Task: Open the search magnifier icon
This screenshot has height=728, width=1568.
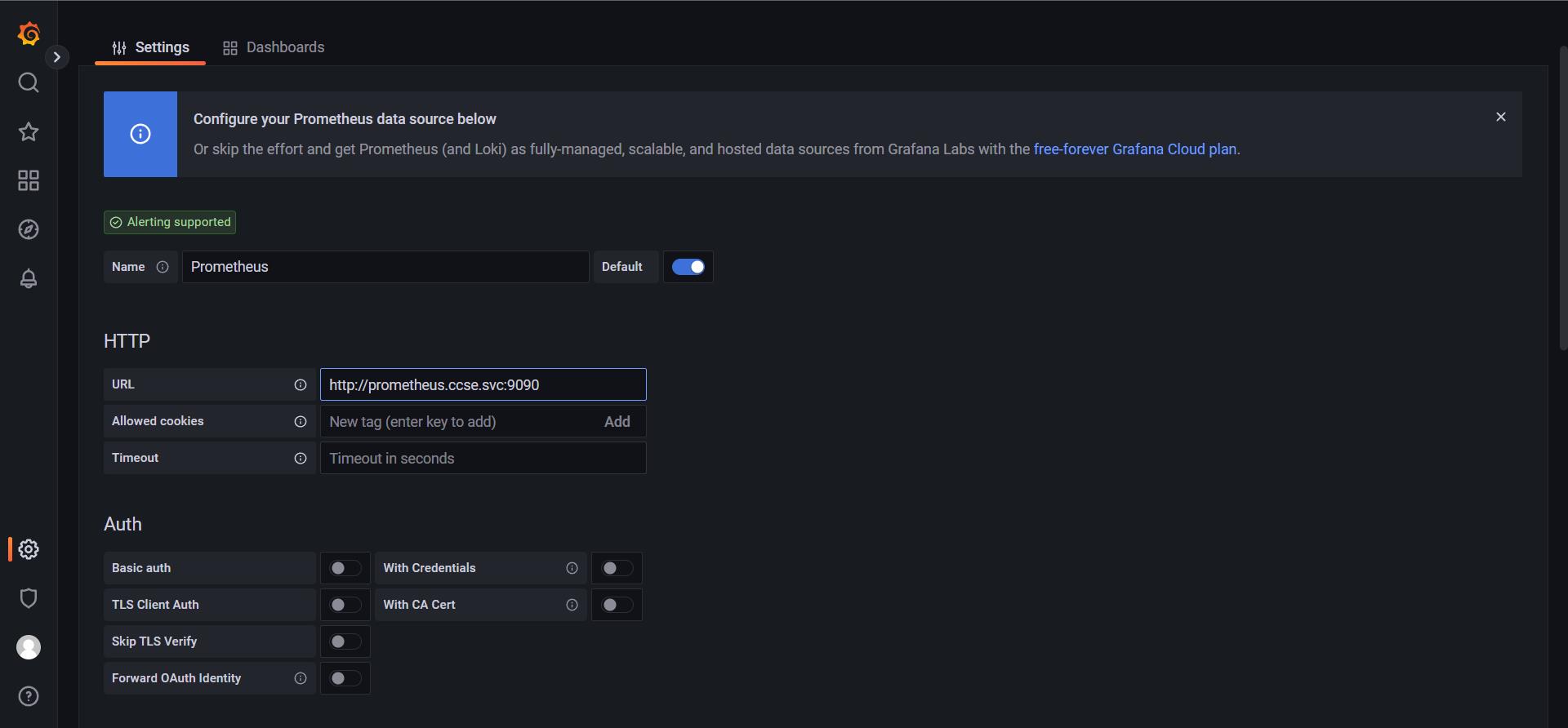Action: click(29, 82)
